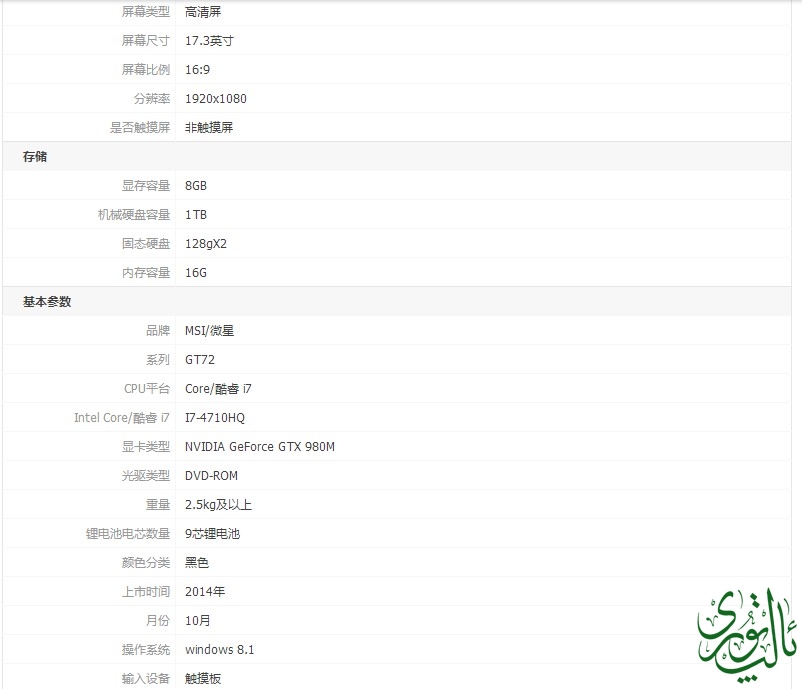
Task: Select the value beside "CPU平台"
Action: tap(218, 389)
